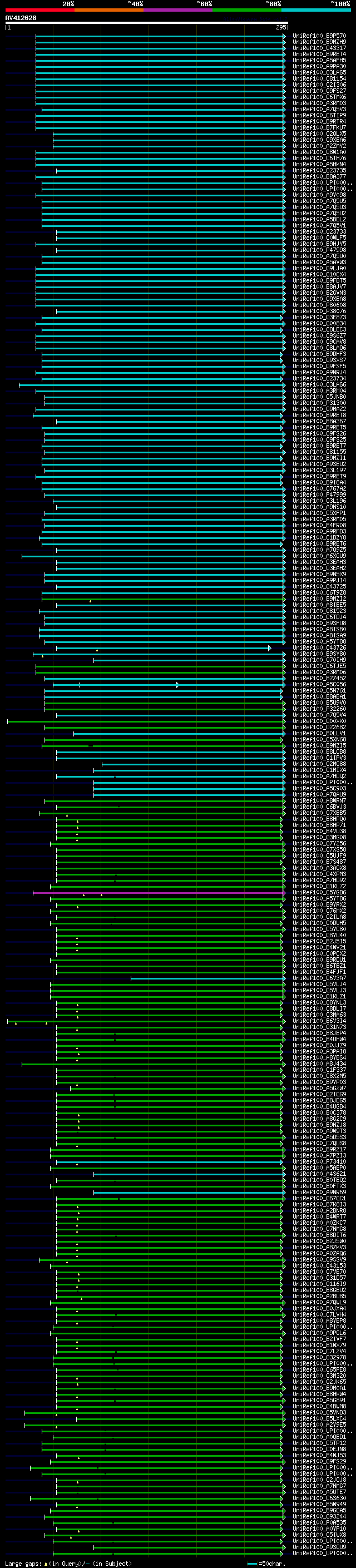The width and height of the screenshot is (356, 1568).
Task: Click the UniRef100_C5YGD6 label
Action: (319, 893)
